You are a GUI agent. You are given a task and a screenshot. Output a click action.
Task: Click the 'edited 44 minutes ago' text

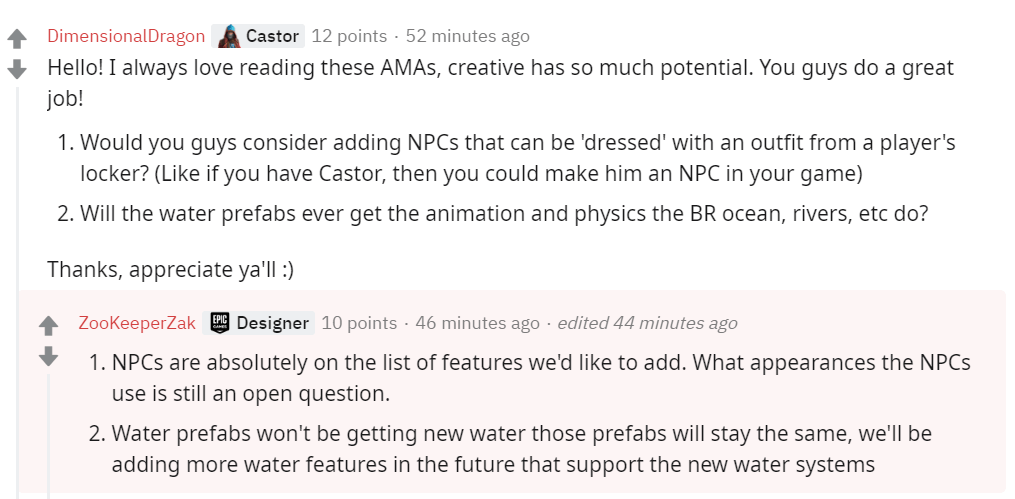(647, 322)
